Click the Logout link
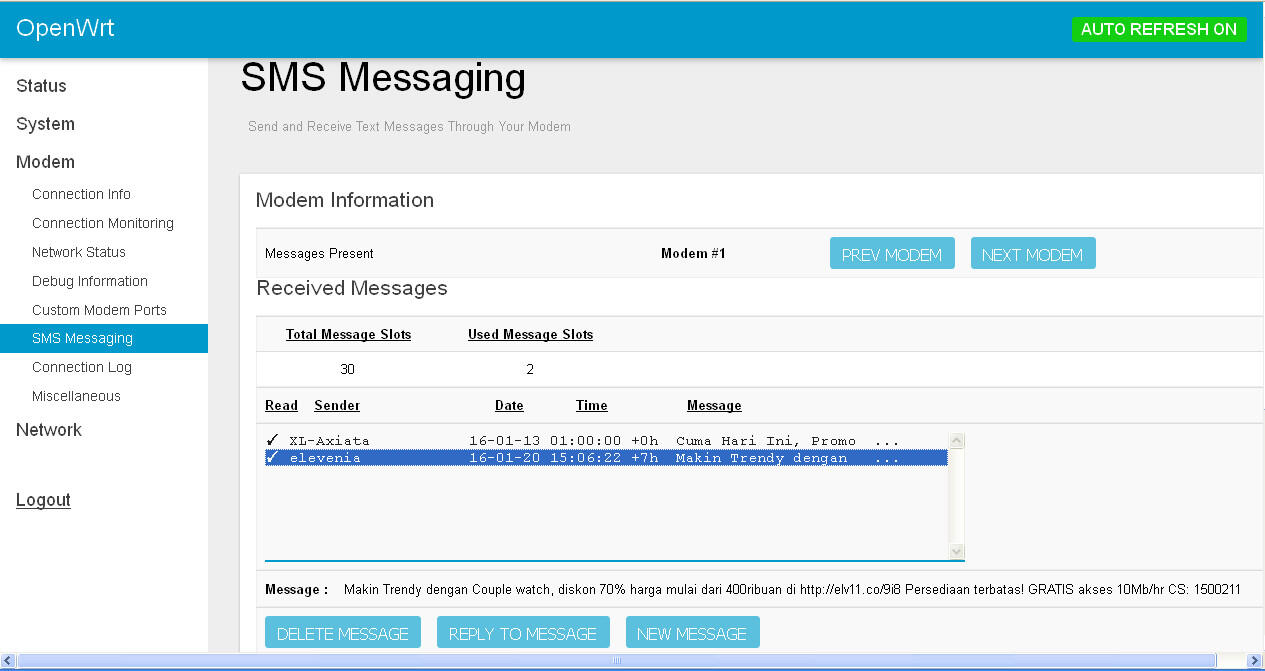The width and height of the screenshot is (1265, 671). [x=43, y=500]
